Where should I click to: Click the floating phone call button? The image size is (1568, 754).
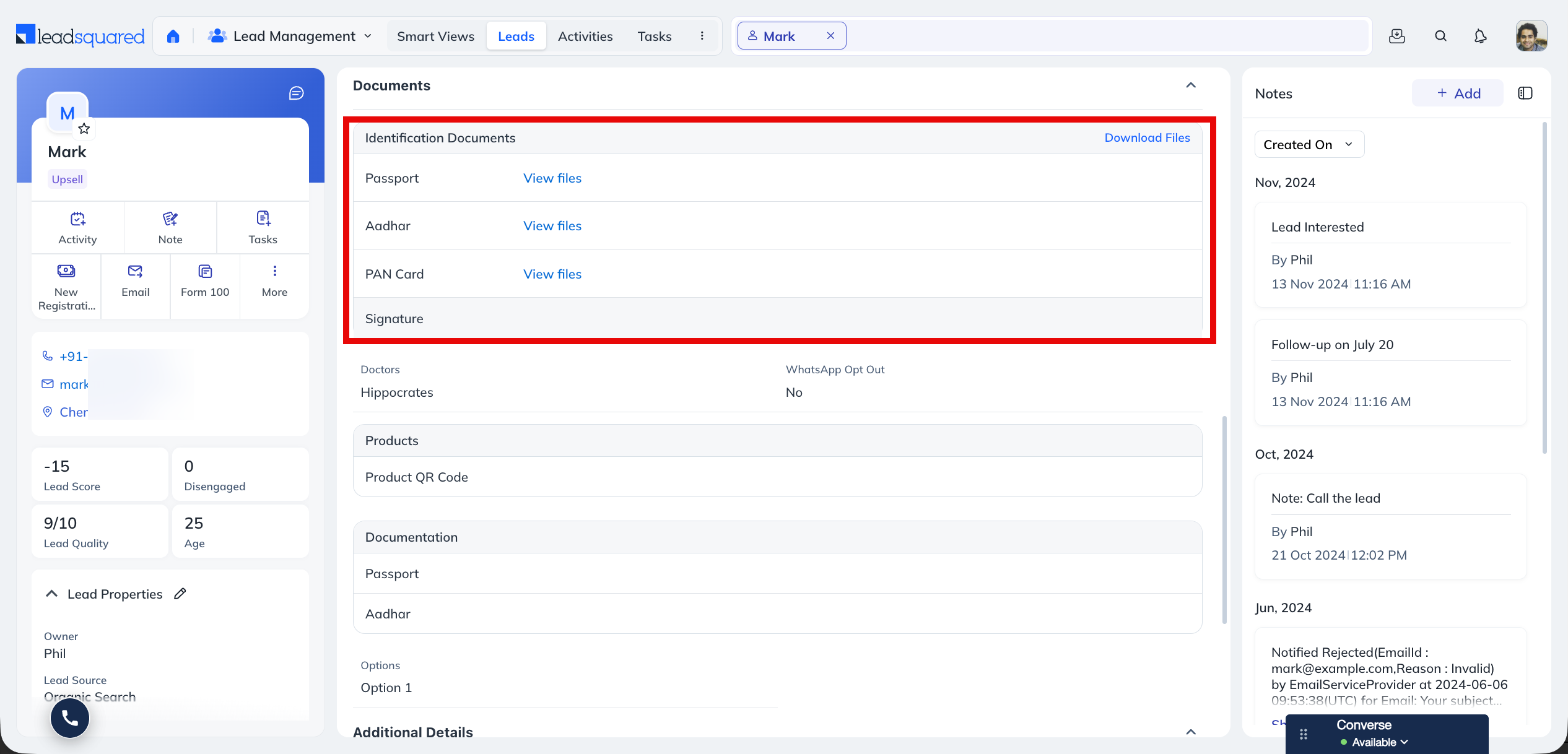(70, 717)
